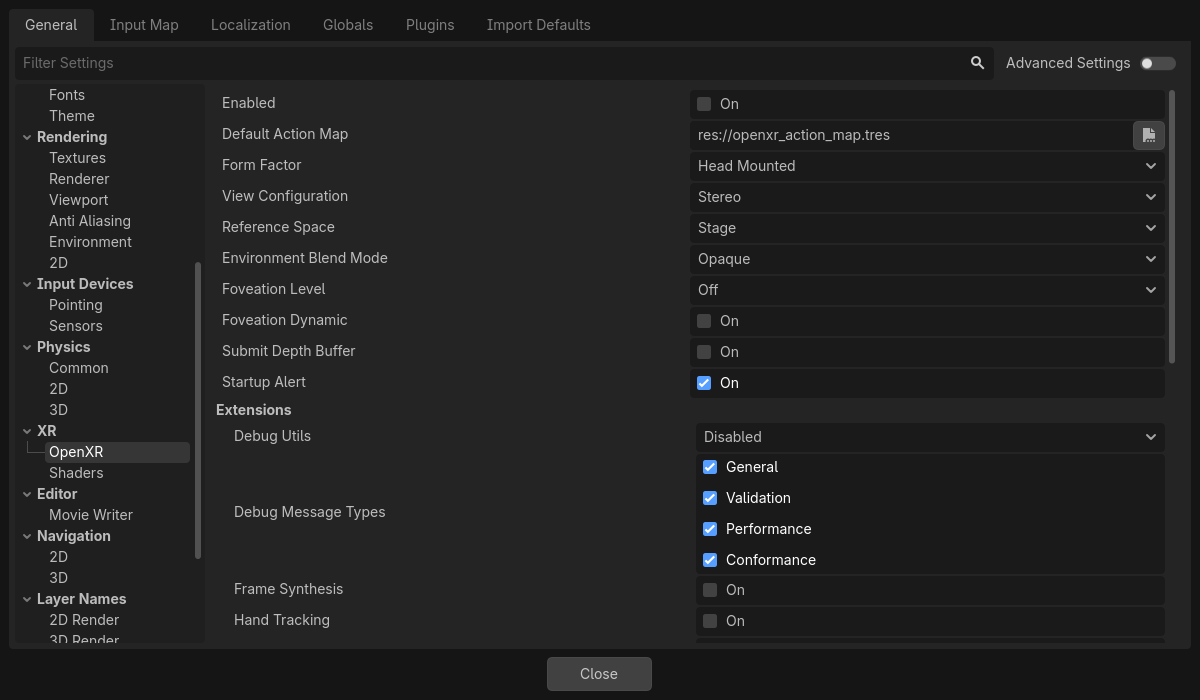
Task: Collapse the Rendering tree section
Action: coord(27,136)
